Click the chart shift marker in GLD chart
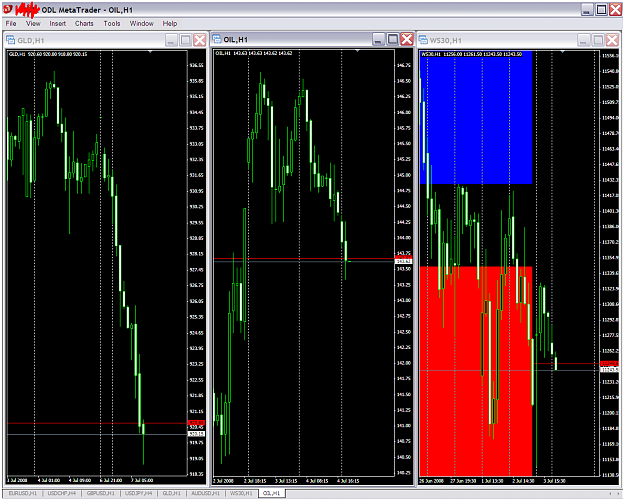Viewport: 625px width, 501px height. (150, 51)
